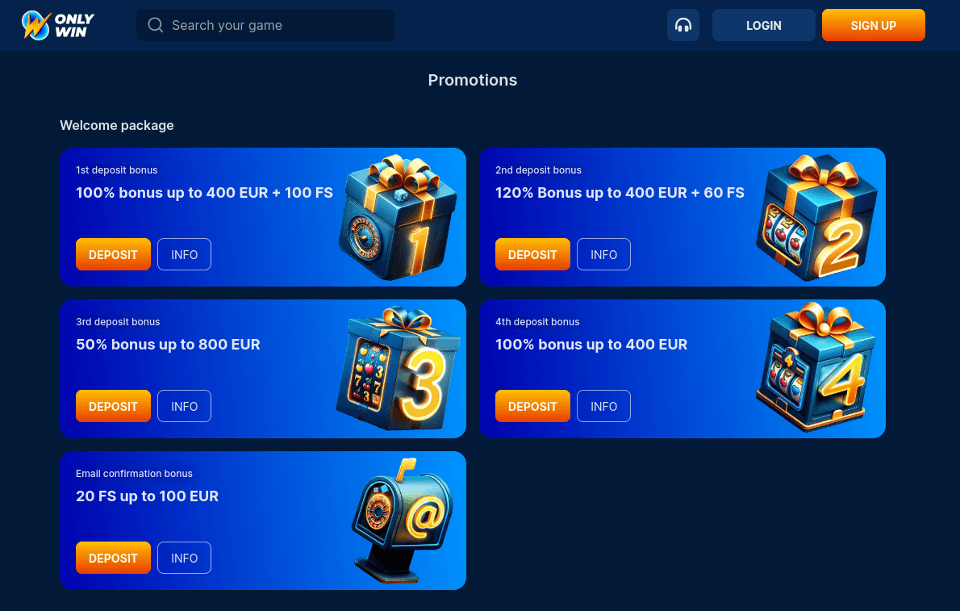View INFO for 2nd deposit bonus
This screenshot has height=611, width=960.
[604, 254]
